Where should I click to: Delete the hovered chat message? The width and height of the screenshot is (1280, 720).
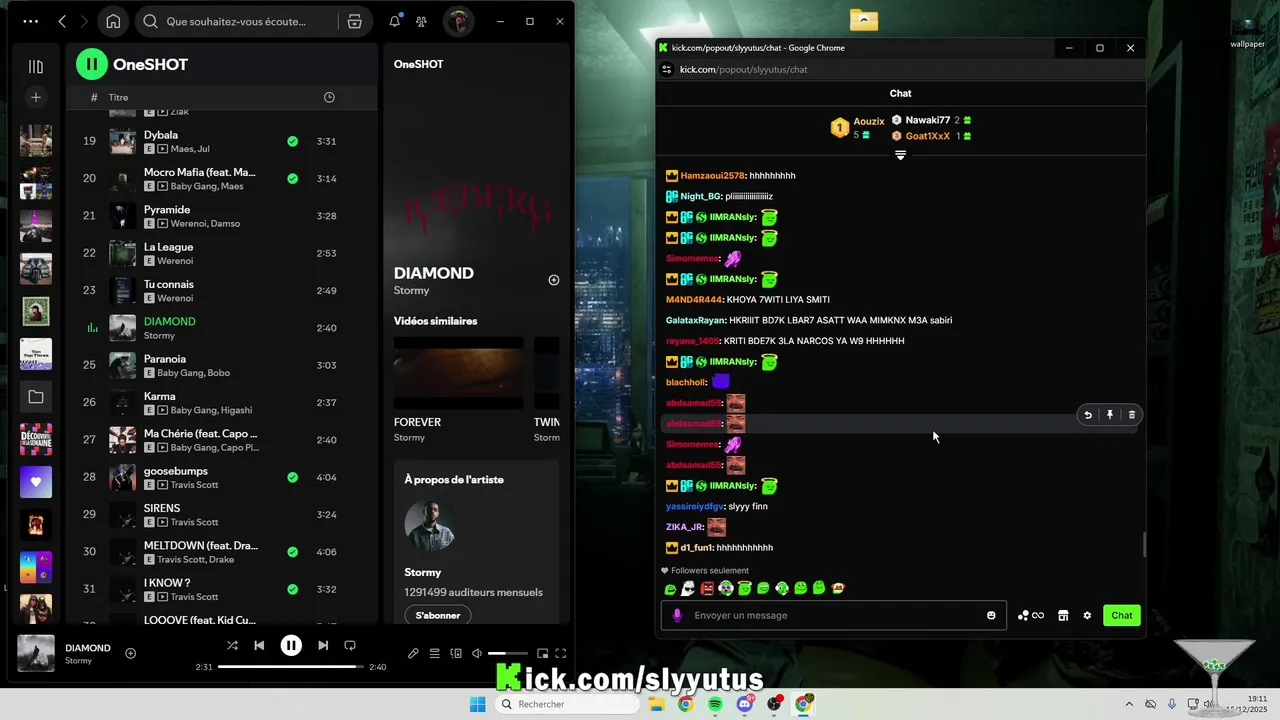click(1132, 415)
